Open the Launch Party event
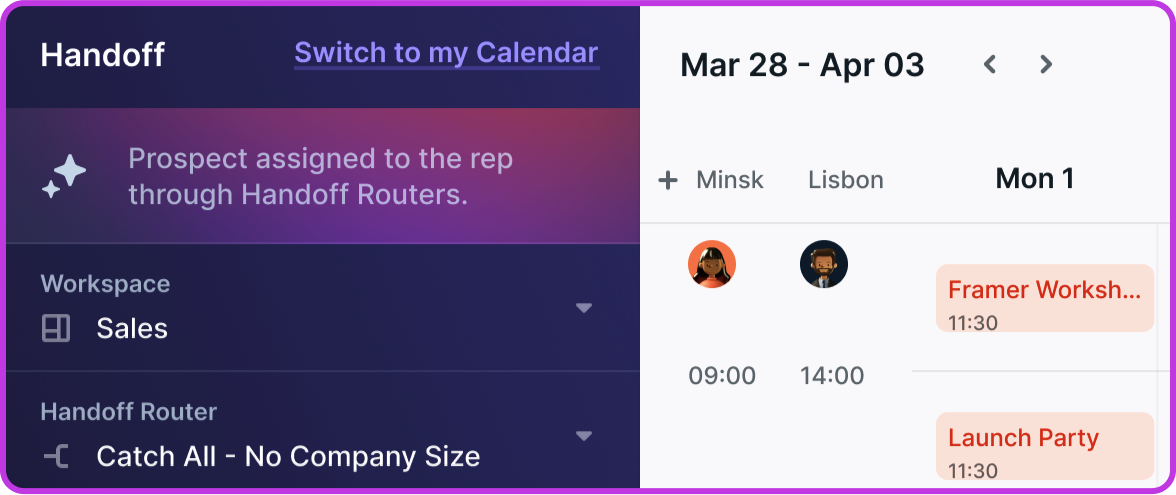Viewport: 1176px width, 495px height. point(1045,446)
